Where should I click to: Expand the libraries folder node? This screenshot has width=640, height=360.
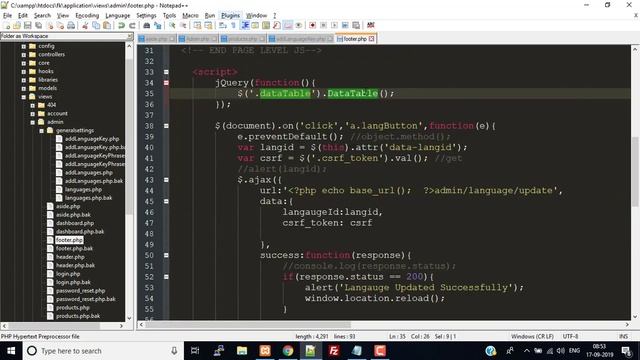click(x=24, y=80)
